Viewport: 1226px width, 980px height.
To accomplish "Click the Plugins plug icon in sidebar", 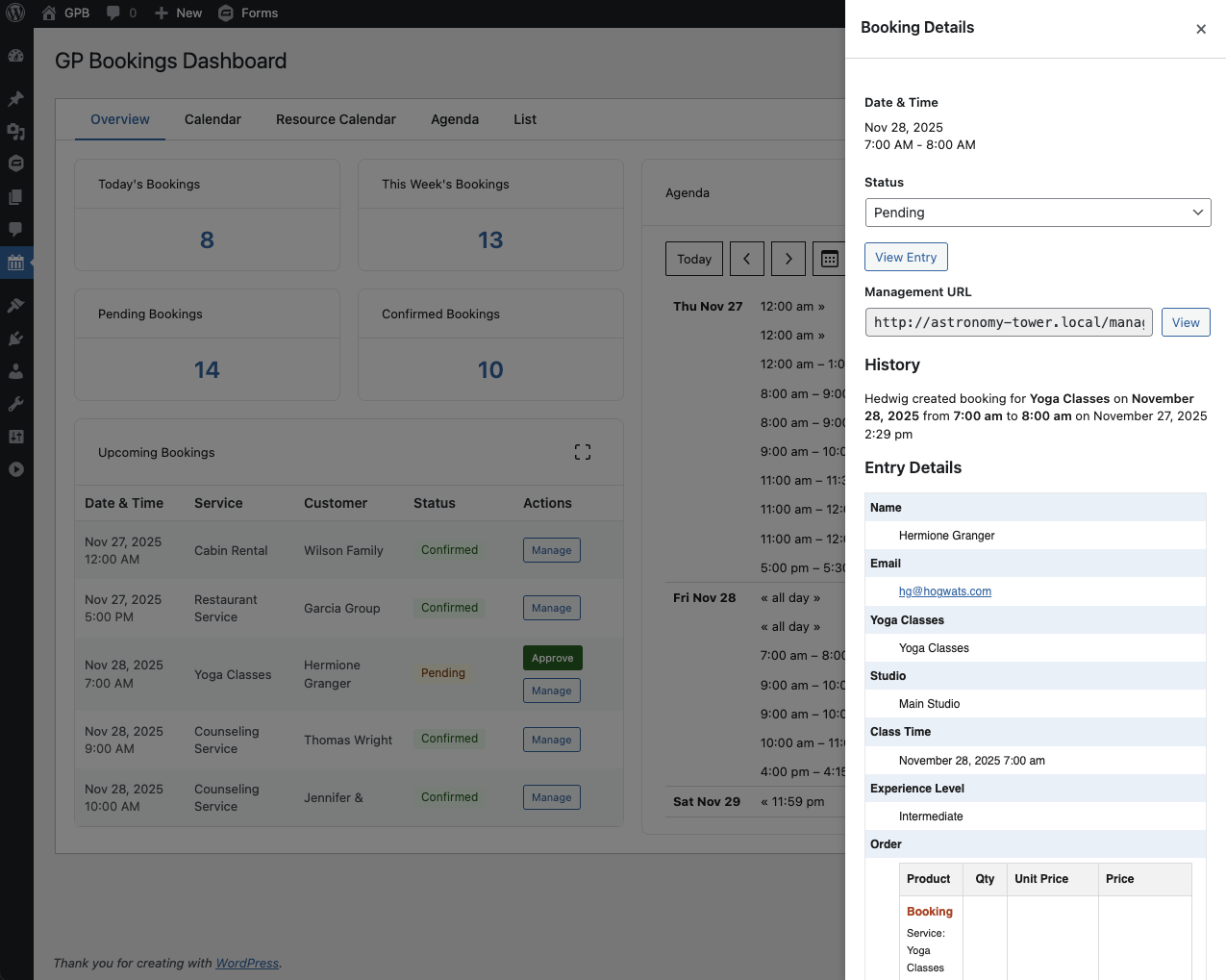I will point(15,339).
